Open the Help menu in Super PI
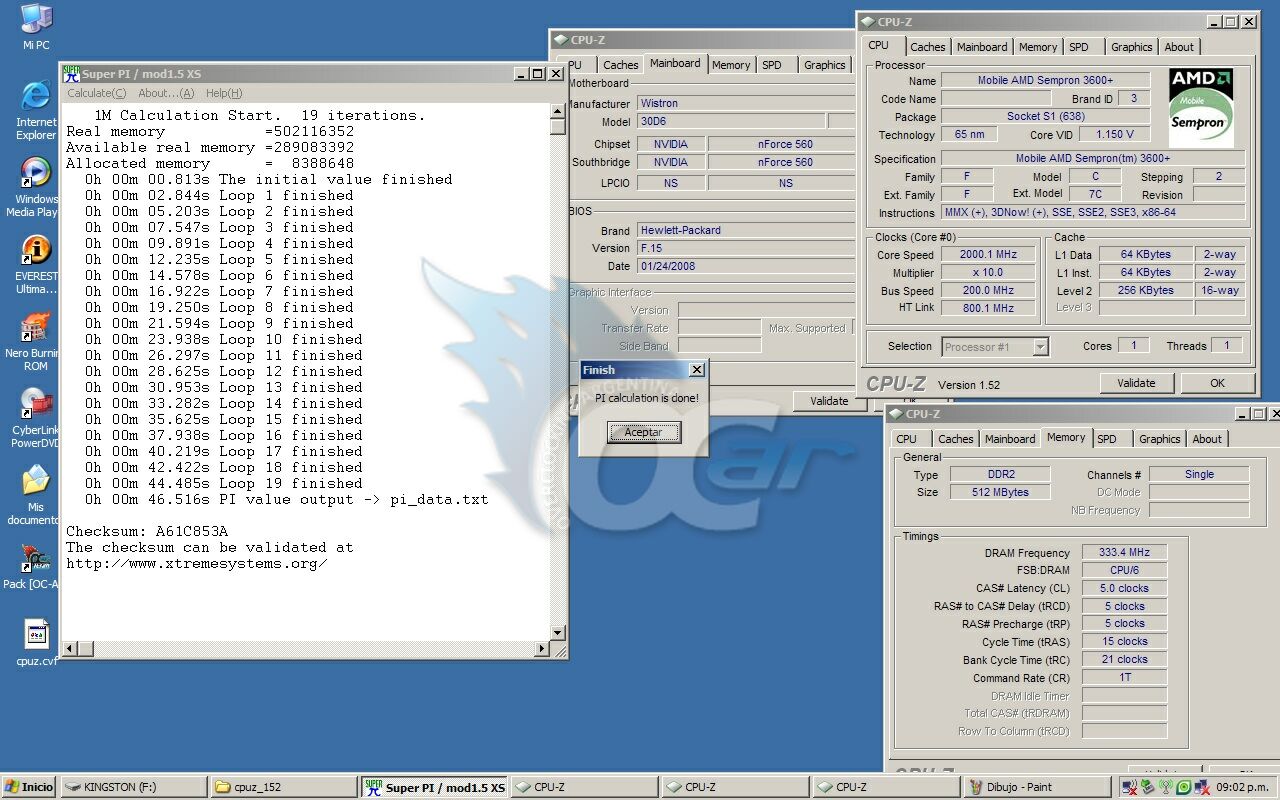This screenshot has height=800, width=1280. tap(224, 93)
